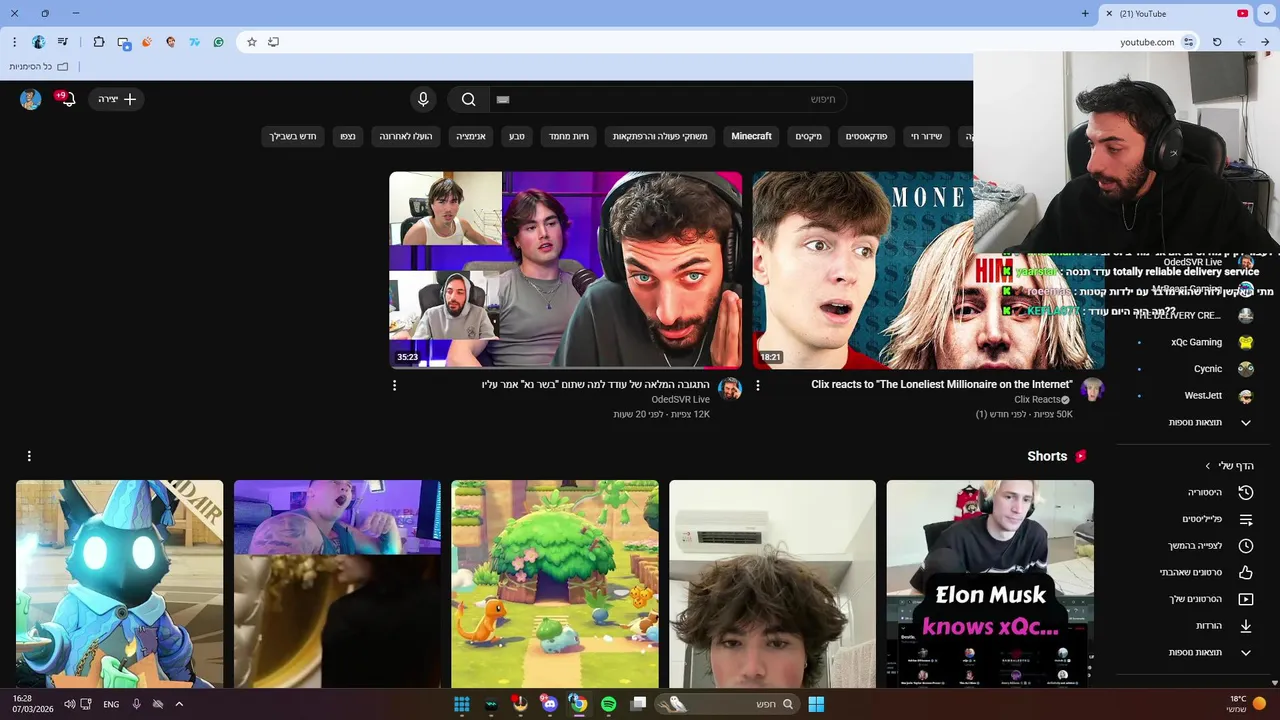Open OdedSVR Live channel avatar under video
Viewport: 1280px width, 720px height.
pos(730,389)
